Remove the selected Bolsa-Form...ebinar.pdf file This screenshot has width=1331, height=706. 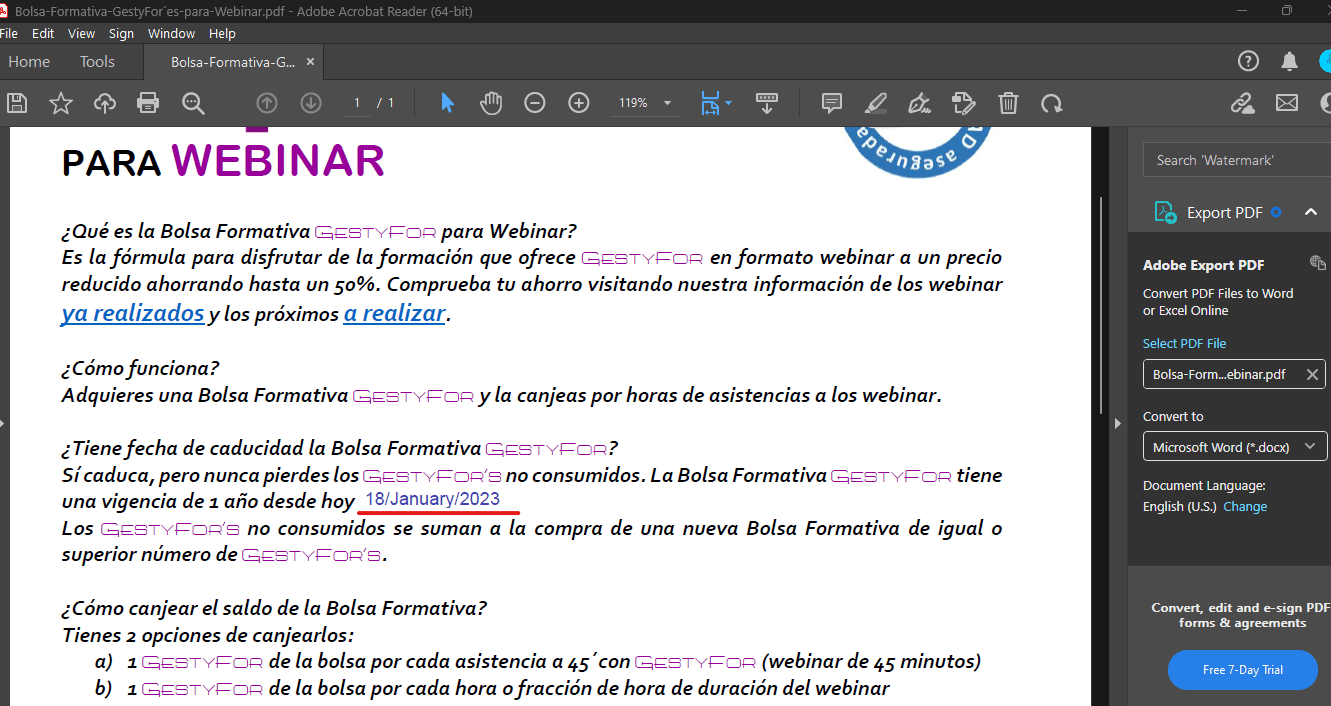coord(1312,375)
